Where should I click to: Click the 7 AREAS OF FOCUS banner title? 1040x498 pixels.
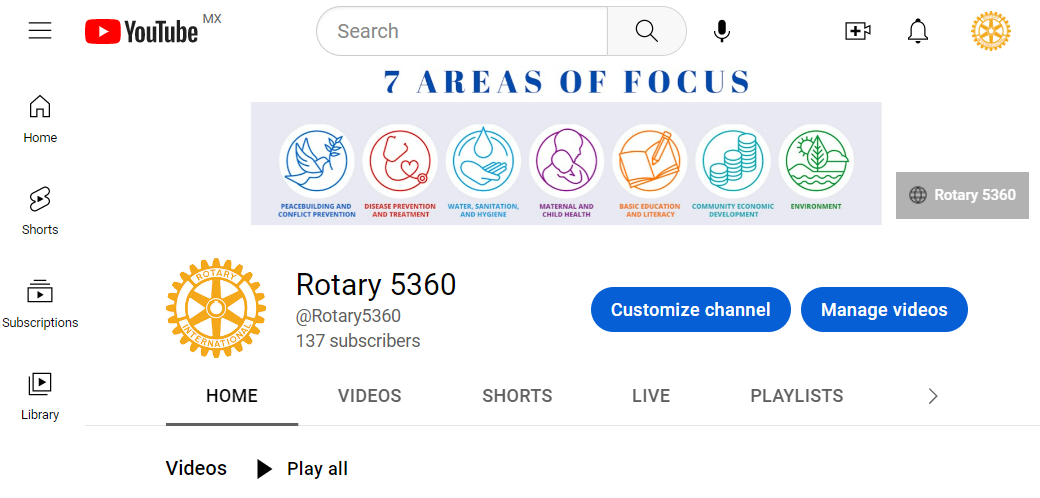566,82
